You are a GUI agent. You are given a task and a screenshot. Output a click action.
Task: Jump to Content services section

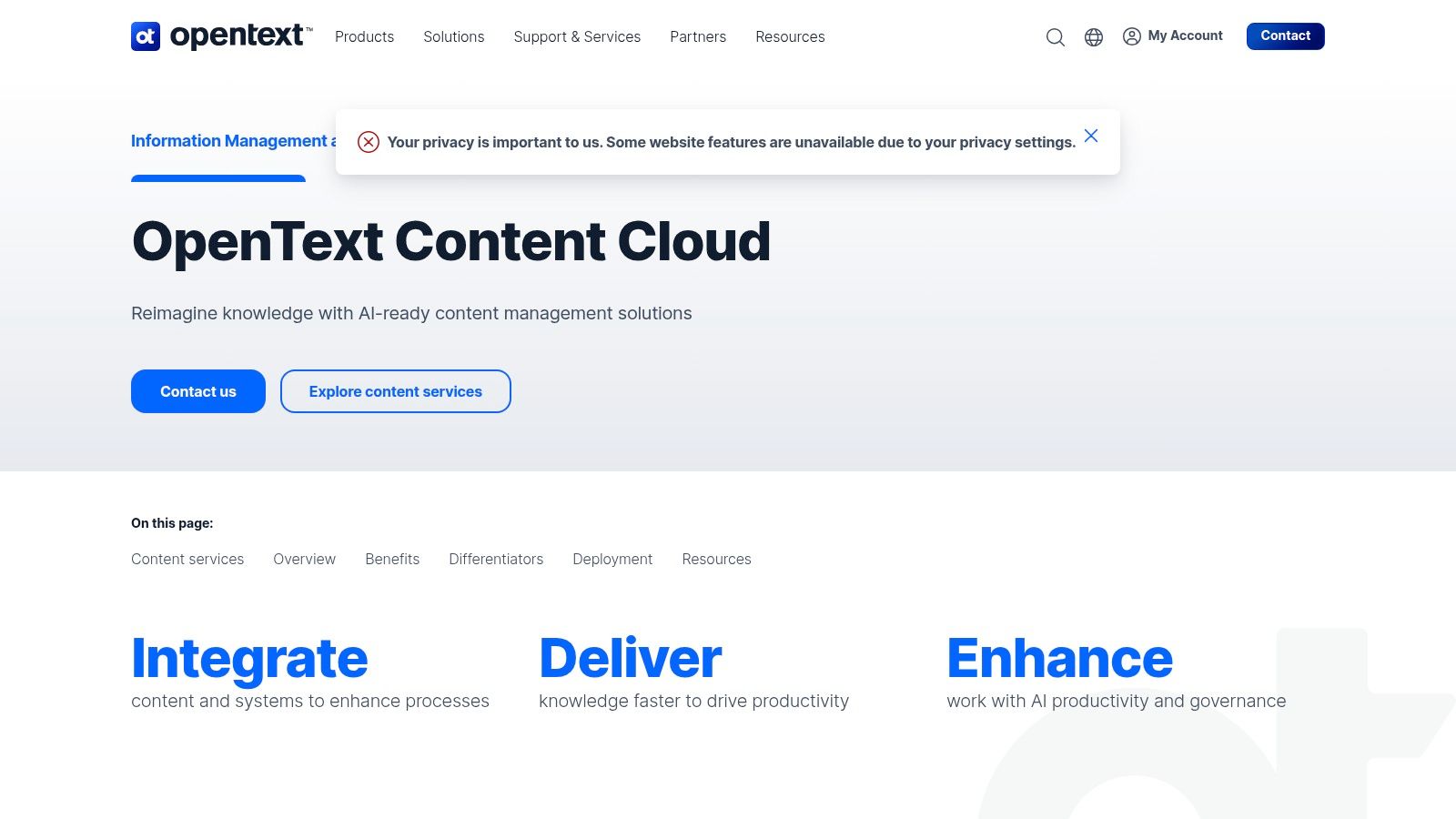(187, 559)
